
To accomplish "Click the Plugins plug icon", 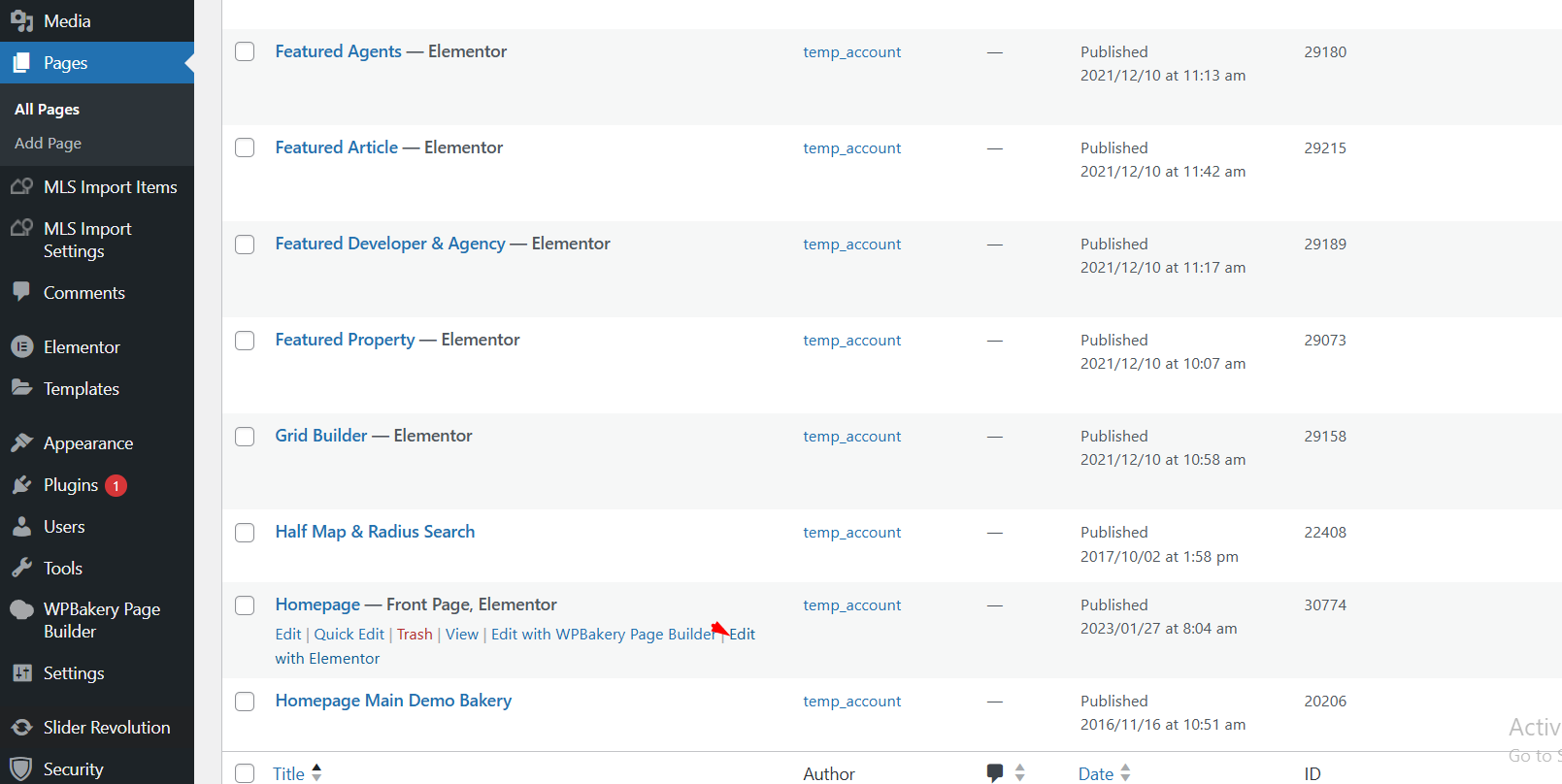I will [21, 484].
